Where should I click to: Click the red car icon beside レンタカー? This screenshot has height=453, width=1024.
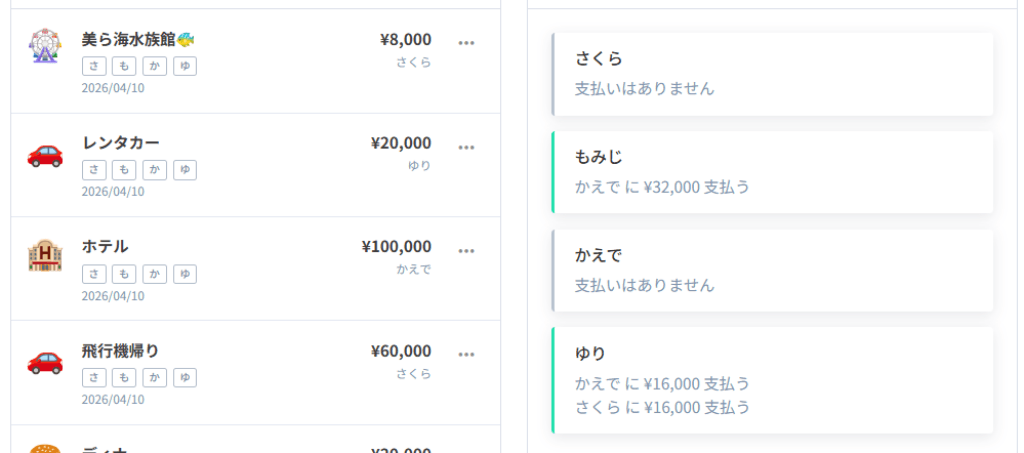coord(45,153)
